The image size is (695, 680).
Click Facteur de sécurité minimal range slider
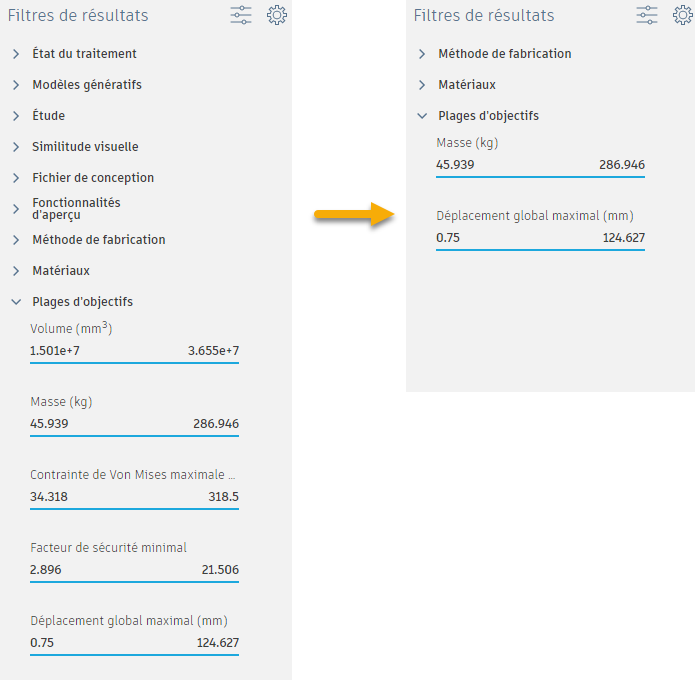[x=134, y=582]
